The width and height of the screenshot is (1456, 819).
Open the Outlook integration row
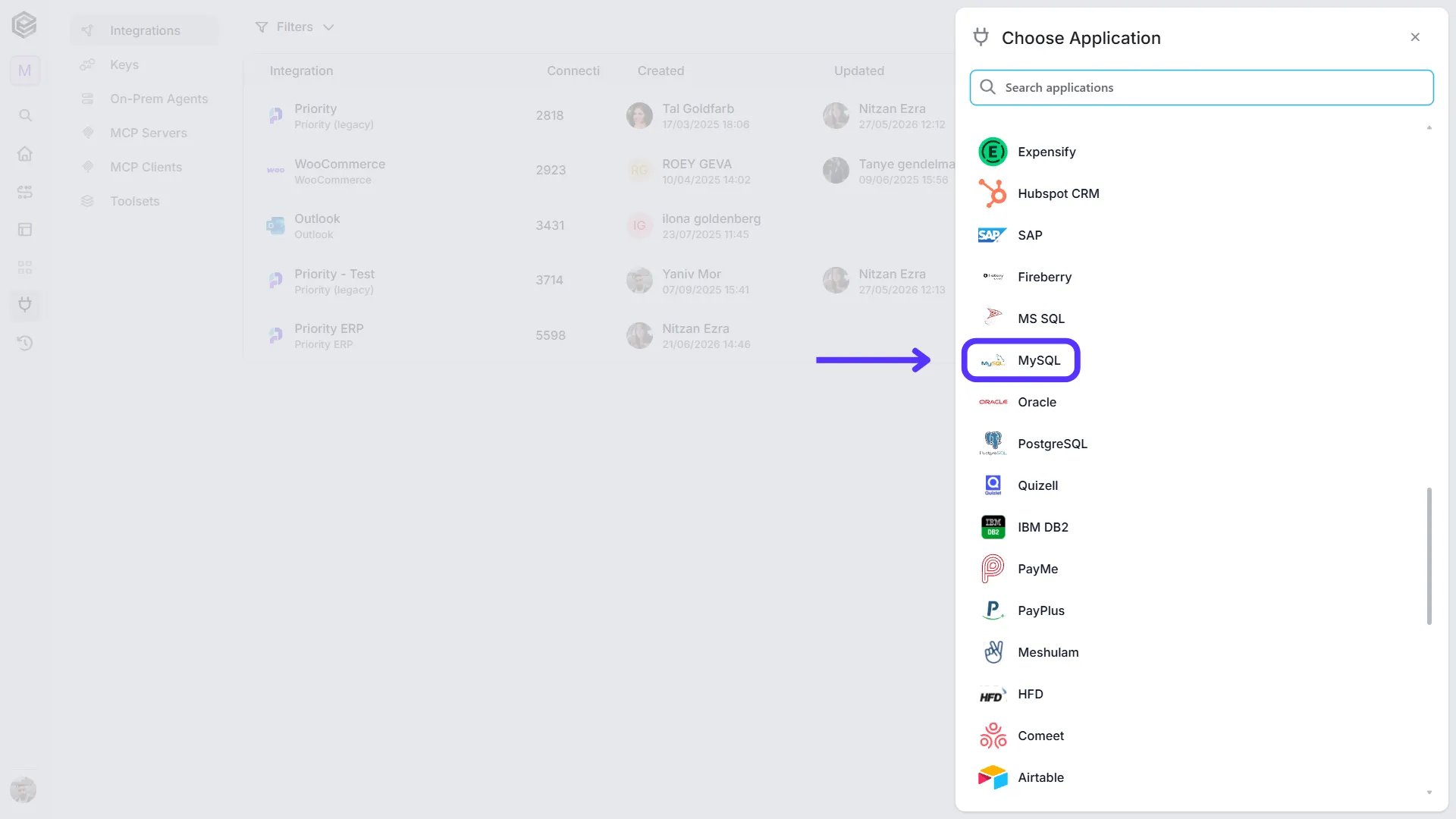[599, 226]
